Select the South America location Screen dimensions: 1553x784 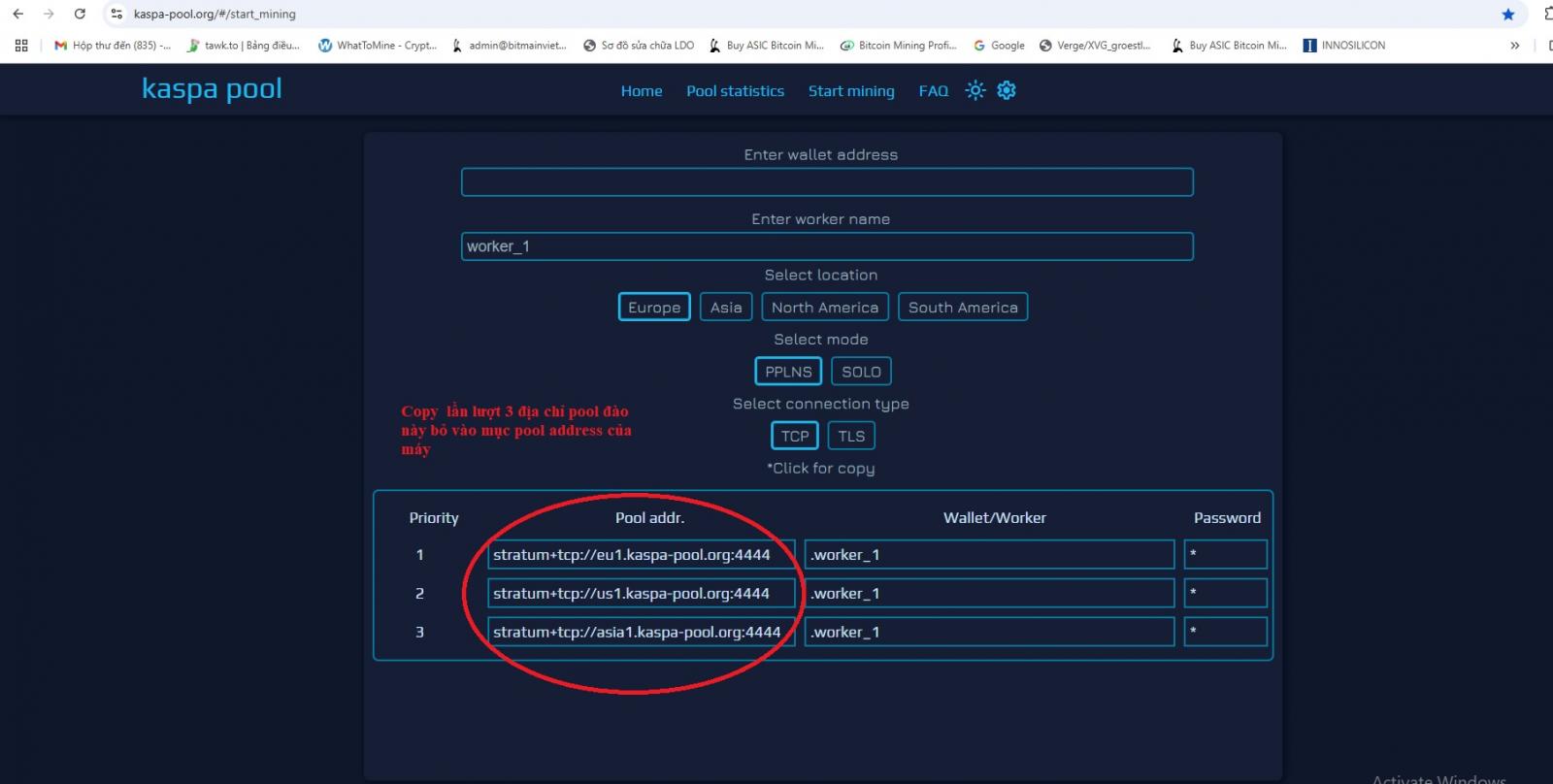tap(963, 307)
